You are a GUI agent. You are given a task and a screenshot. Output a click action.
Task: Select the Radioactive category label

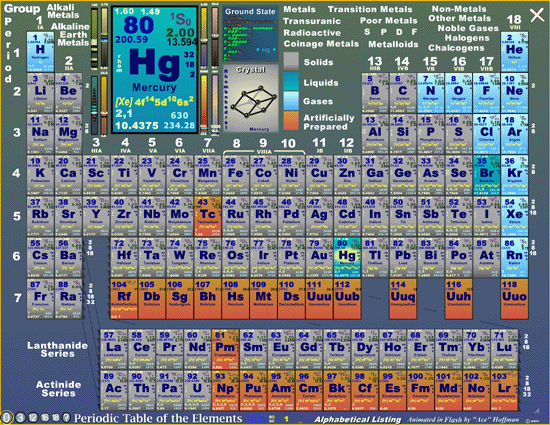312,33
